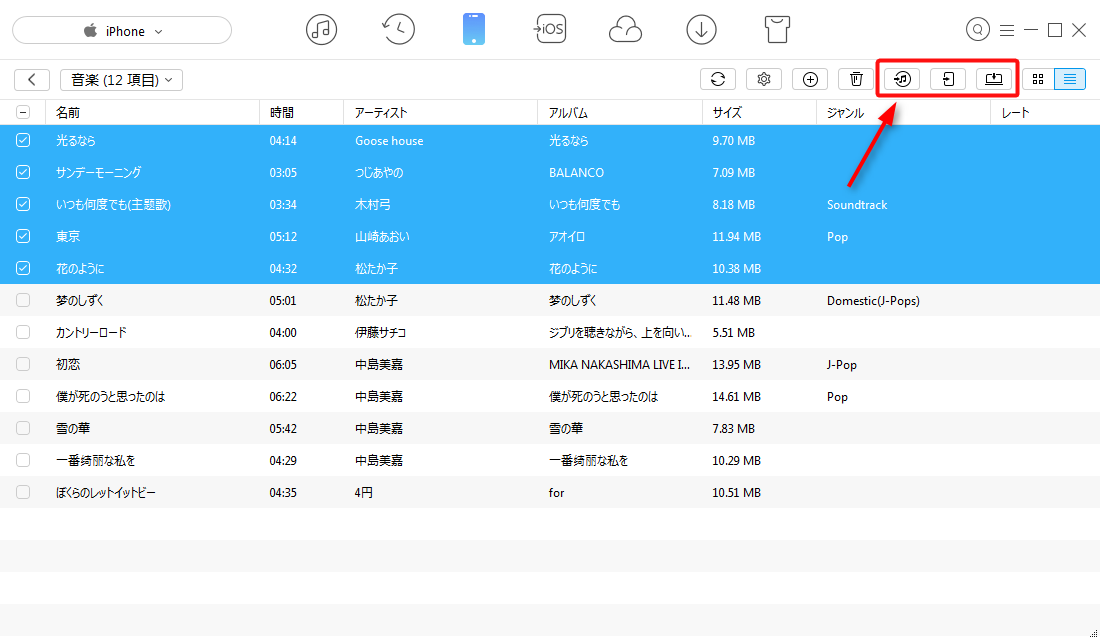Viewport: 1100px width, 640px height.
Task: Select artist Goose house cell
Action: click(x=389, y=140)
